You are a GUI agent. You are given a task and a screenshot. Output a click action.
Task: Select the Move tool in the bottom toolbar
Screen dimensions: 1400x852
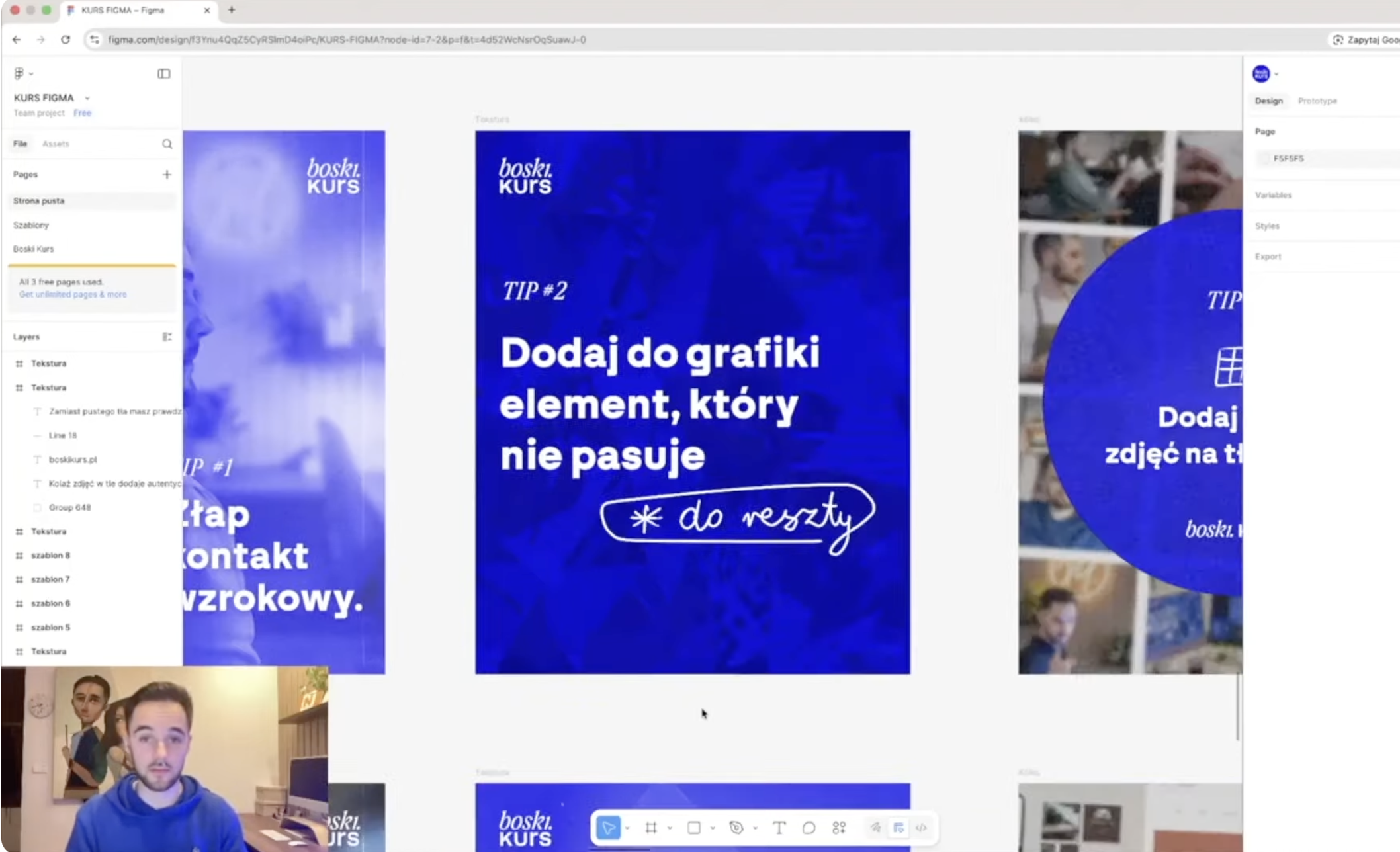[x=608, y=828]
